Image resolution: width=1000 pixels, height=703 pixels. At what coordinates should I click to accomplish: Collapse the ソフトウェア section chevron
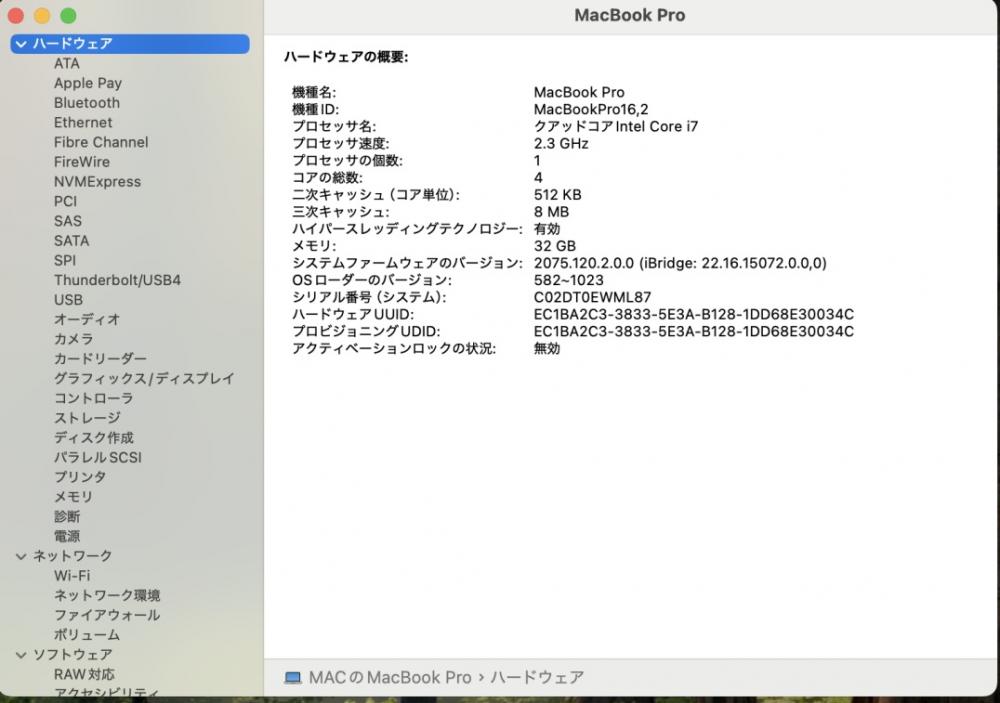[x=21, y=655]
